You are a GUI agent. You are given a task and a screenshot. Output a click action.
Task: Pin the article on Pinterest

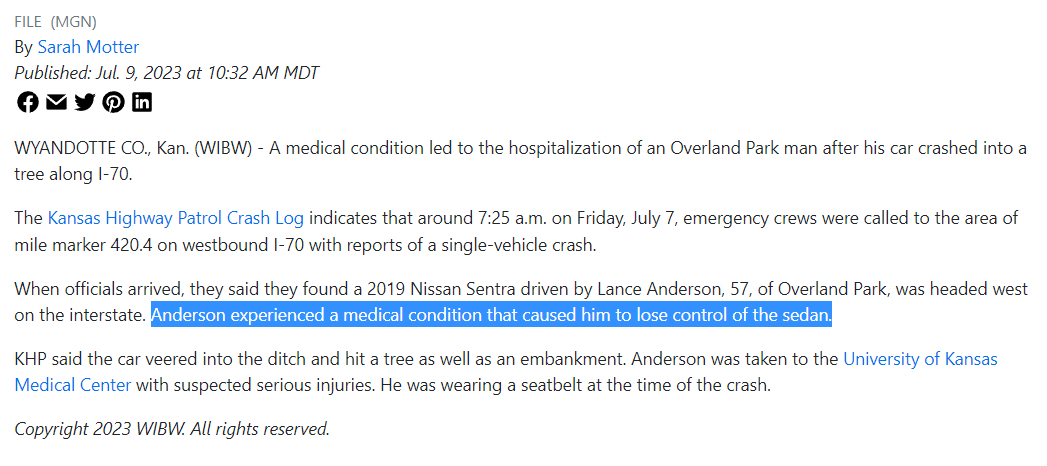(113, 102)
